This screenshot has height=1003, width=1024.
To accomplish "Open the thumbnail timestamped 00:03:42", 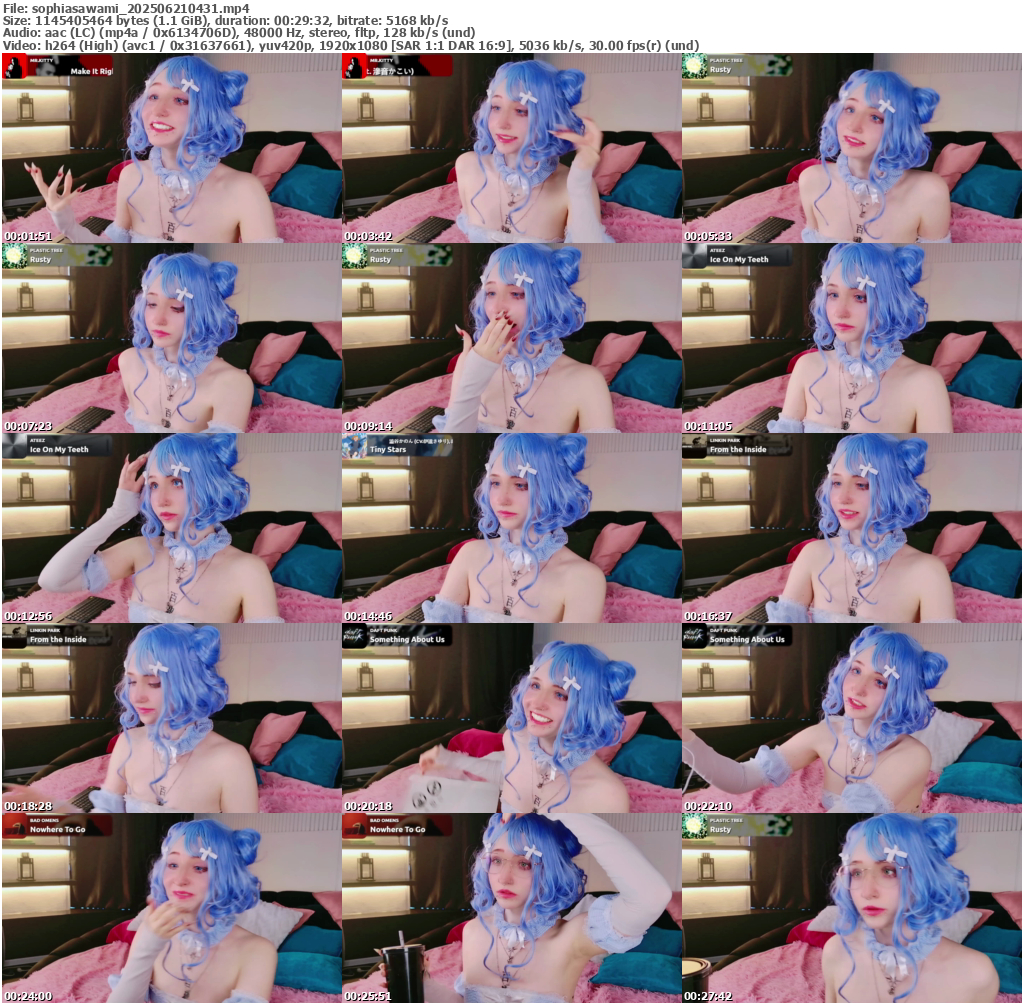I will [511, 148].
